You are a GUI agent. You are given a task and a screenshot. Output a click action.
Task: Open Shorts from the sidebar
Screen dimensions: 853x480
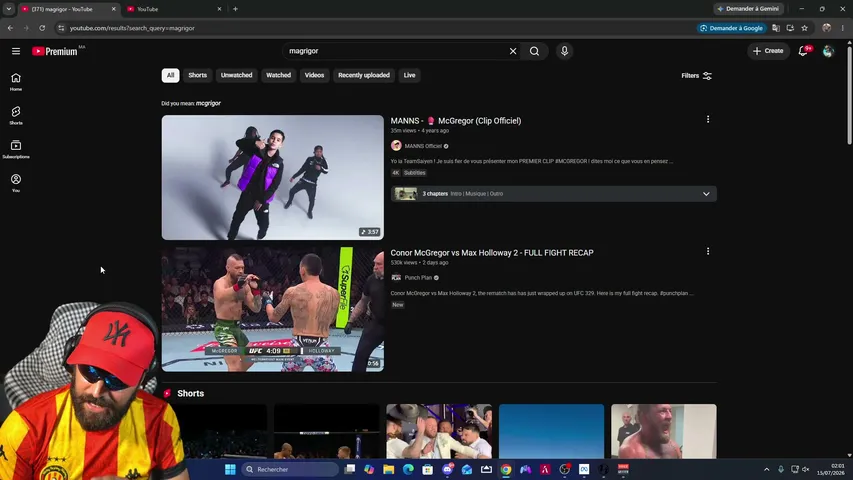(16, 116)
